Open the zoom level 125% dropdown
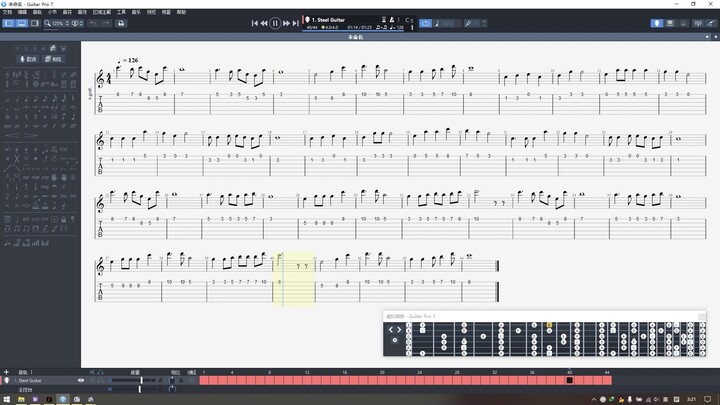The width and height of the screenshot is (720, 405). (56, 23)
